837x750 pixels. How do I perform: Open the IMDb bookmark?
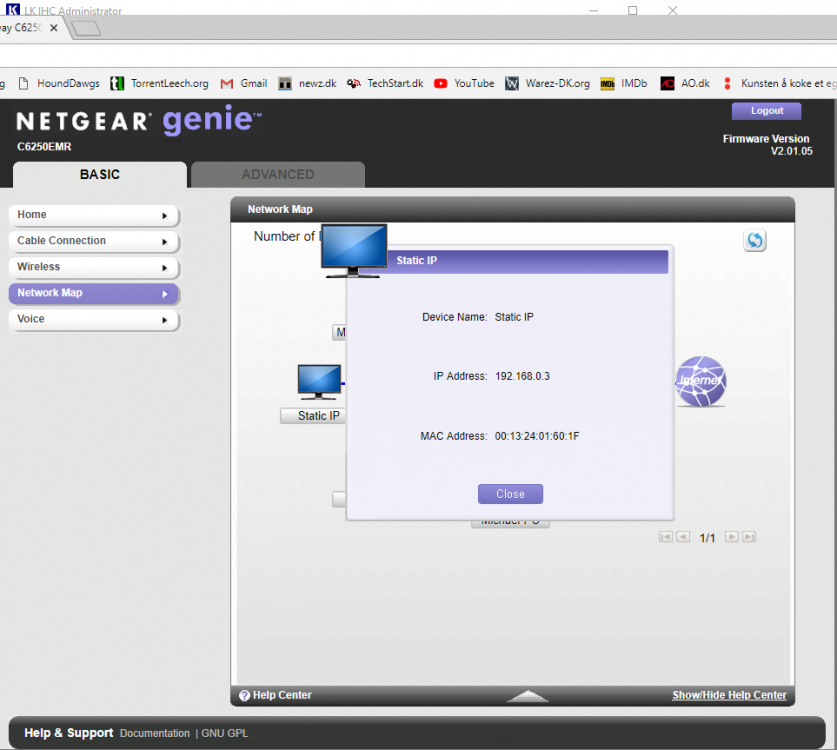(624, 84)
